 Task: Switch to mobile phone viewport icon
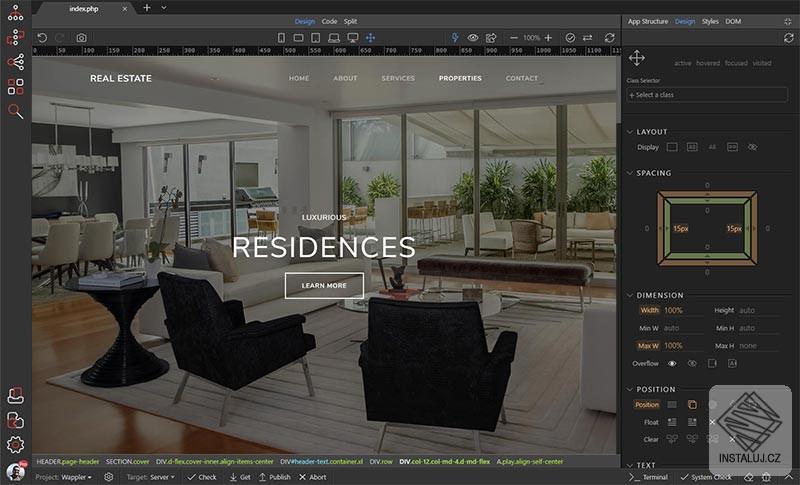(281, 38)
